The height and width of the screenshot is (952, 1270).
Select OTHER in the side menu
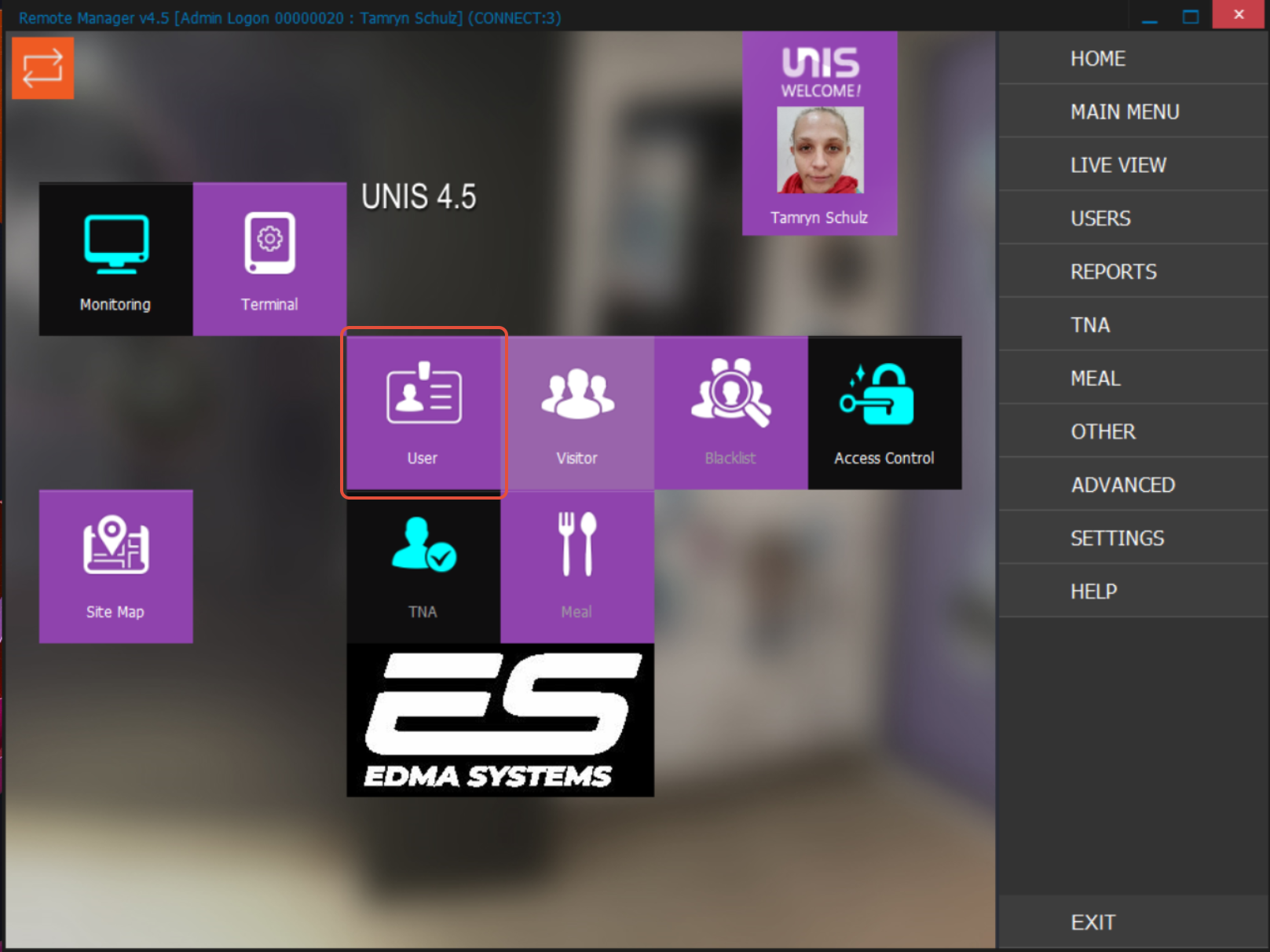(x=1134, y=432)
